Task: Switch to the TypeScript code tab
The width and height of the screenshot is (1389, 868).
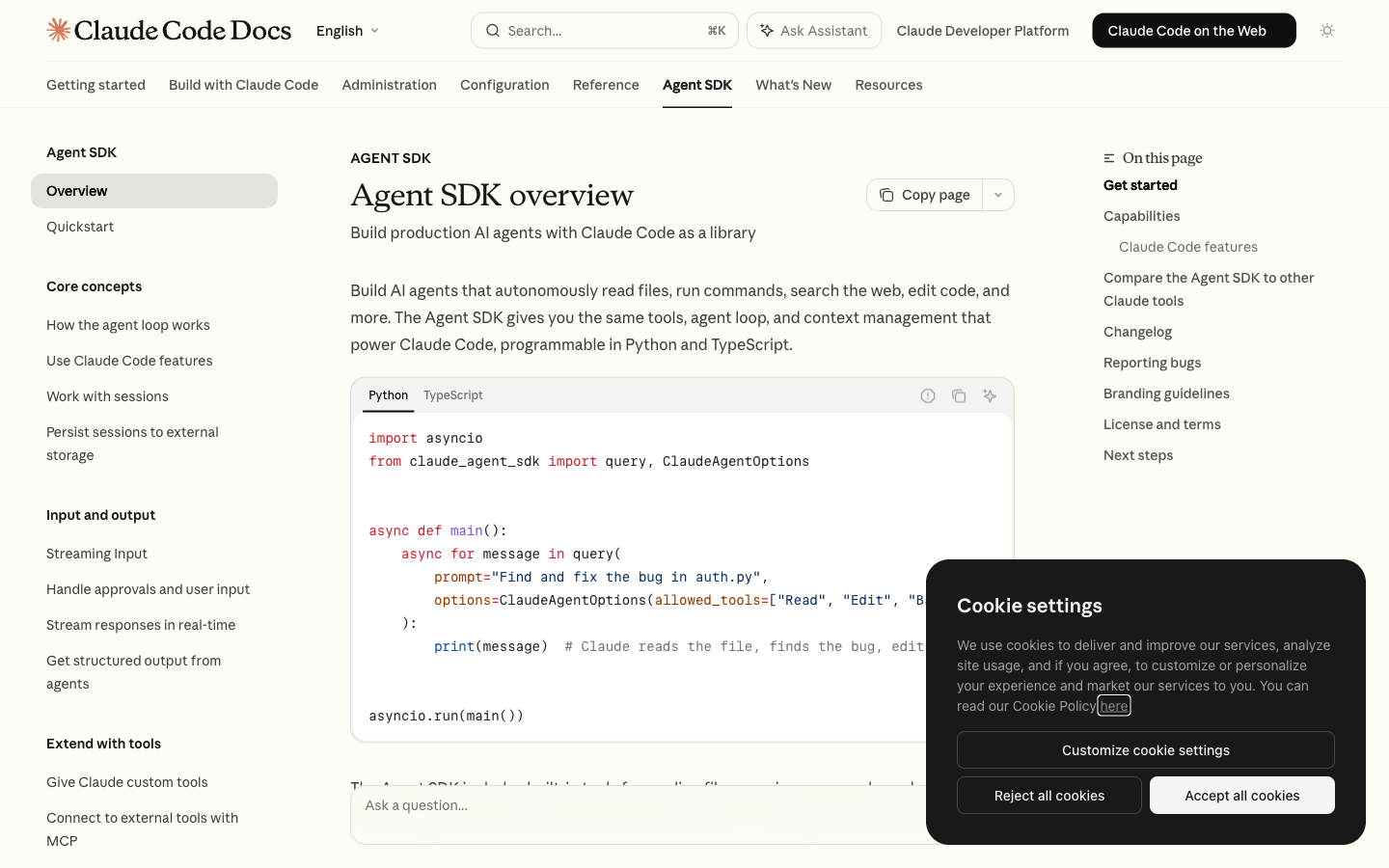Action: tap(453, 395)
